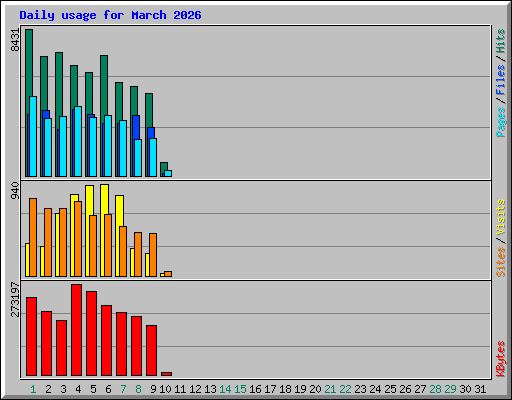
Task: Click day 31 on the x-axis
Action: pos(480,389)
